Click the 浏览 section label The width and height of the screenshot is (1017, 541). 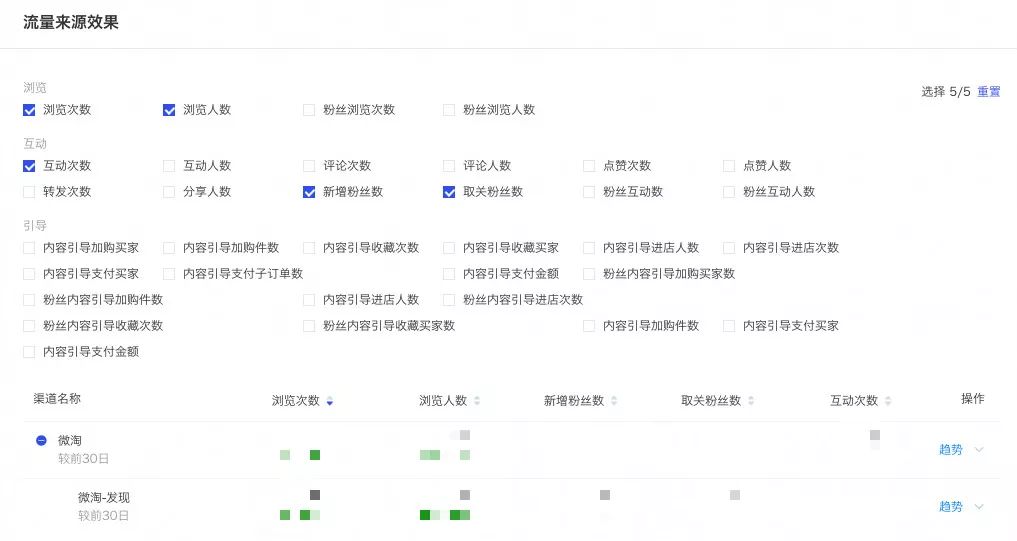click(x=35, y=88)
